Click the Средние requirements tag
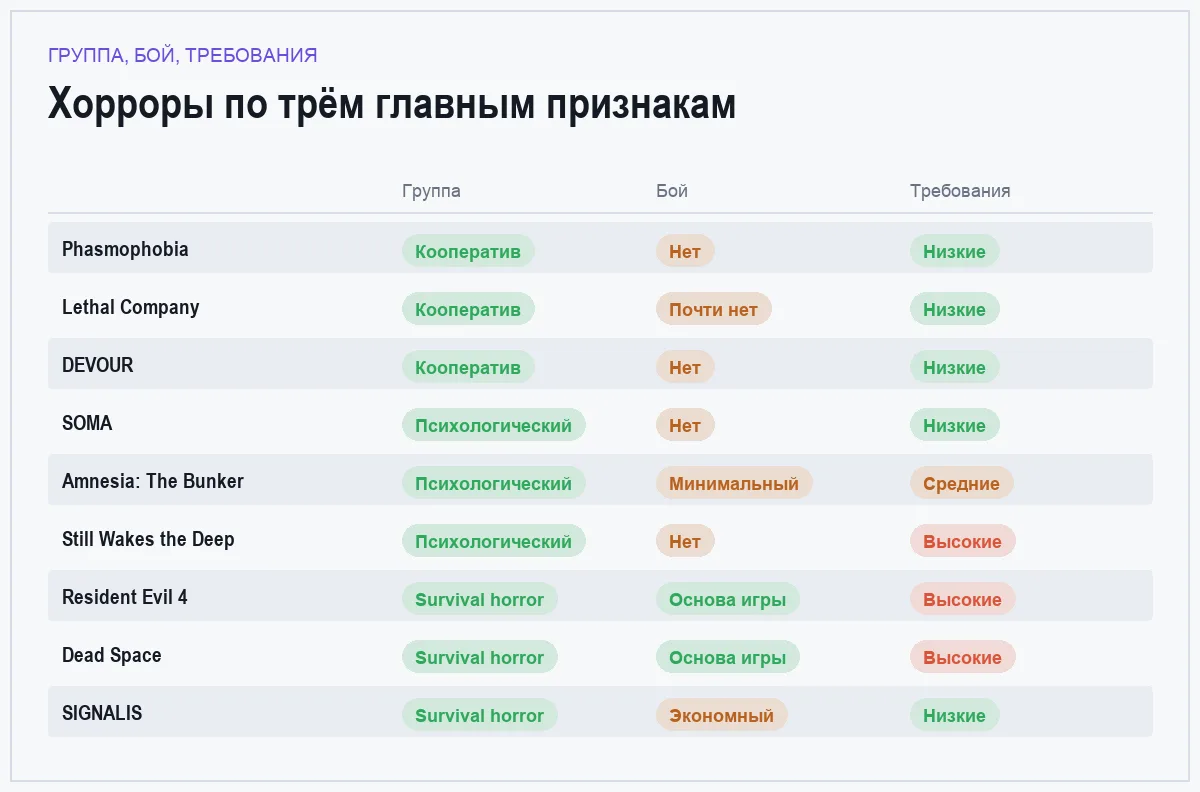 (x=962, y=483)
